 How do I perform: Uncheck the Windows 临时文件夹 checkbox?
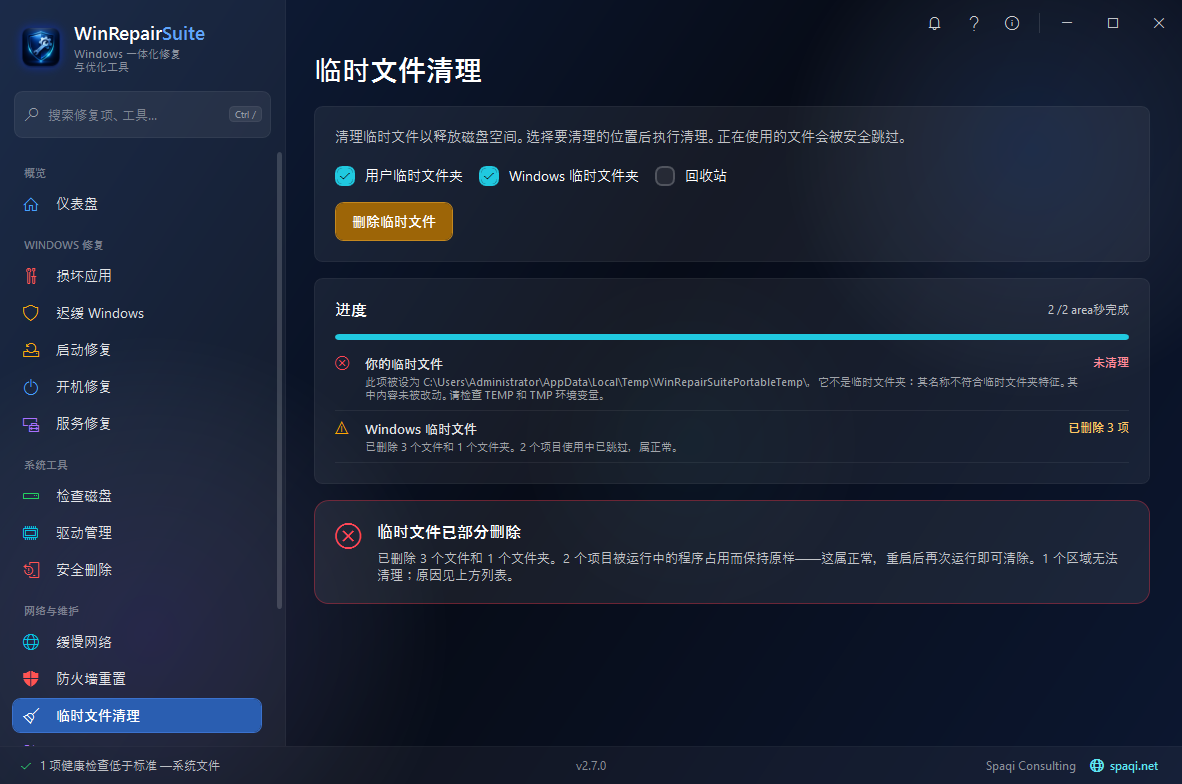(x=488, y=176)
